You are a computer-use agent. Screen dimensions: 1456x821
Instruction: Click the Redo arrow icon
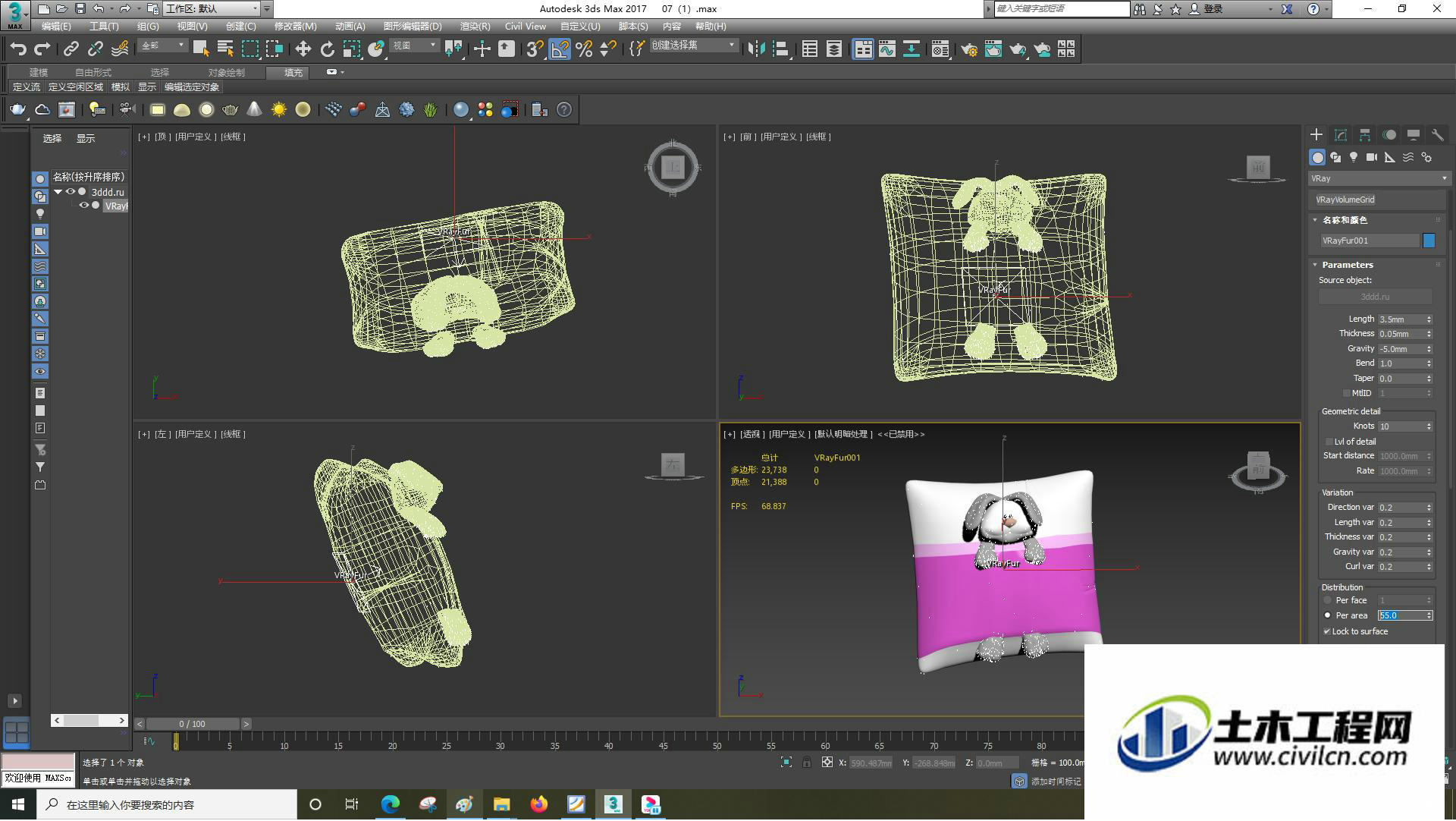tap(42, 49)
